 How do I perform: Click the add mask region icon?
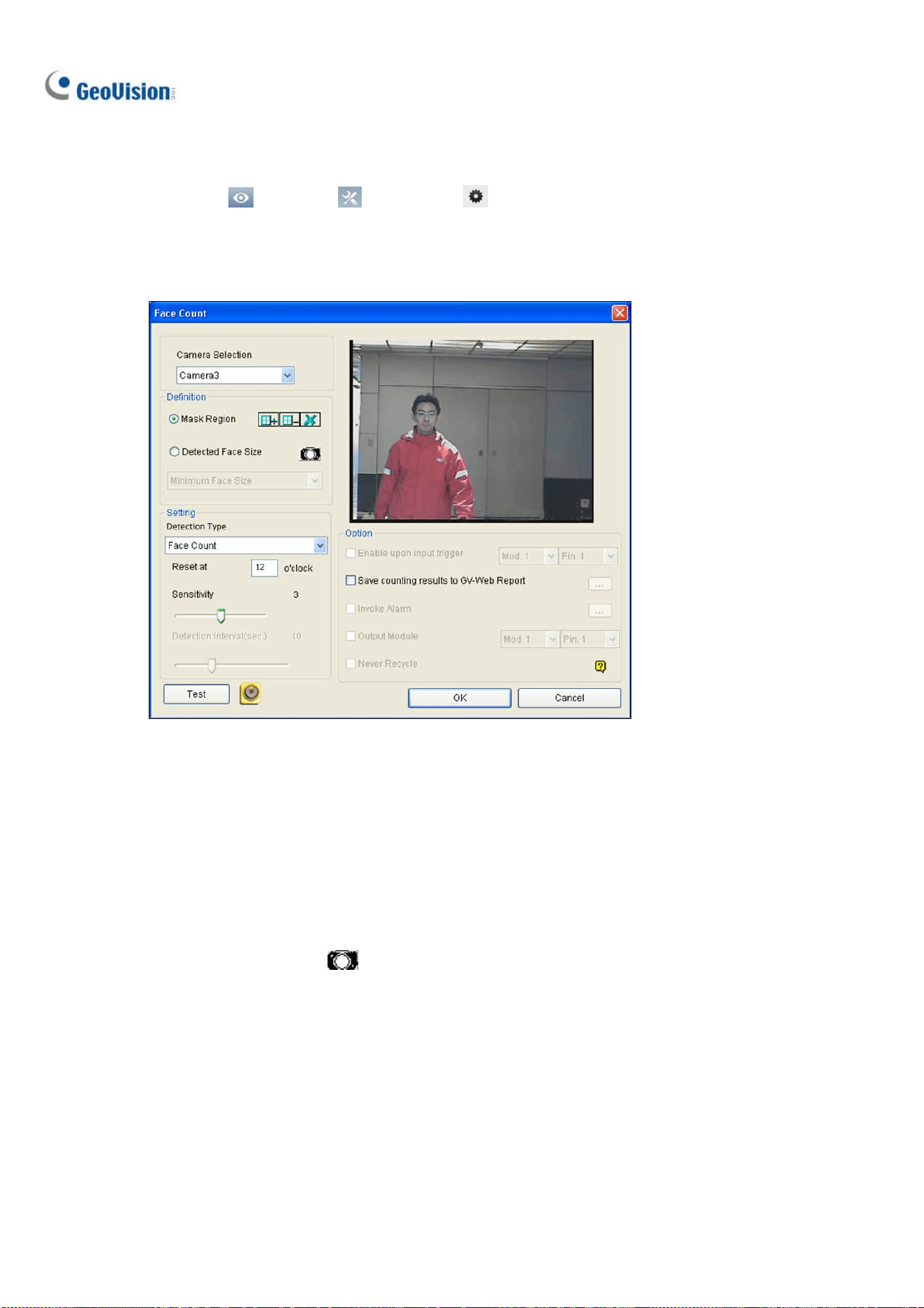(268, 420)
